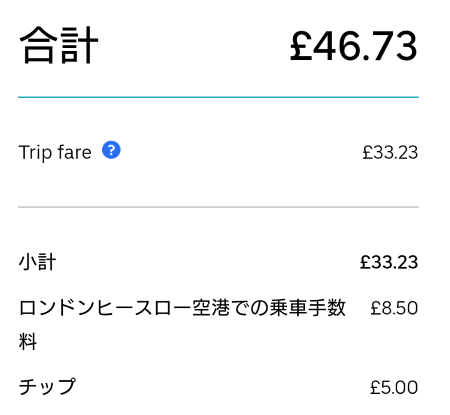The image size is (450, 415).
Task: Click the teal divider line under 合計
Action: [x=218, y=97]
